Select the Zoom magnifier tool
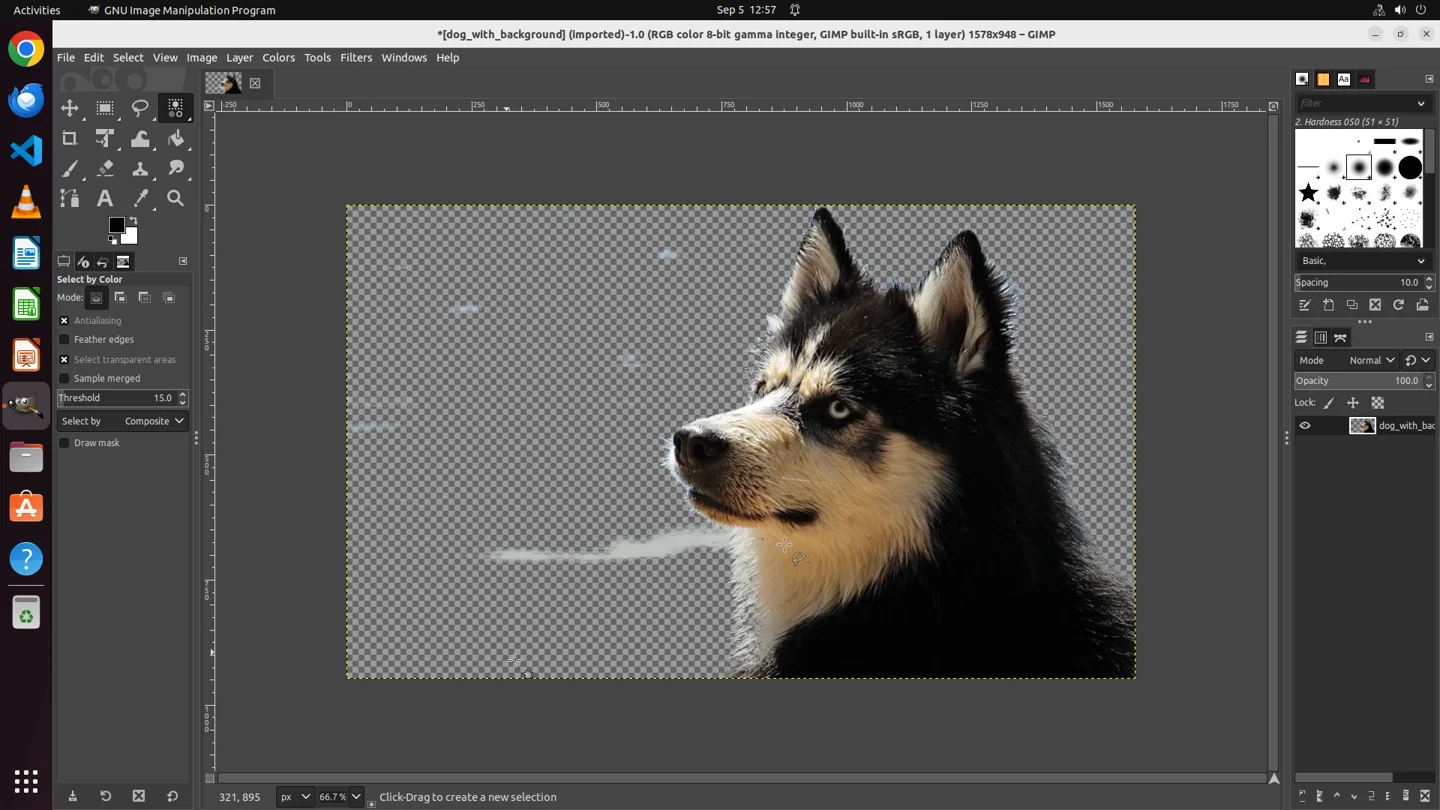 tap(176, 199)
